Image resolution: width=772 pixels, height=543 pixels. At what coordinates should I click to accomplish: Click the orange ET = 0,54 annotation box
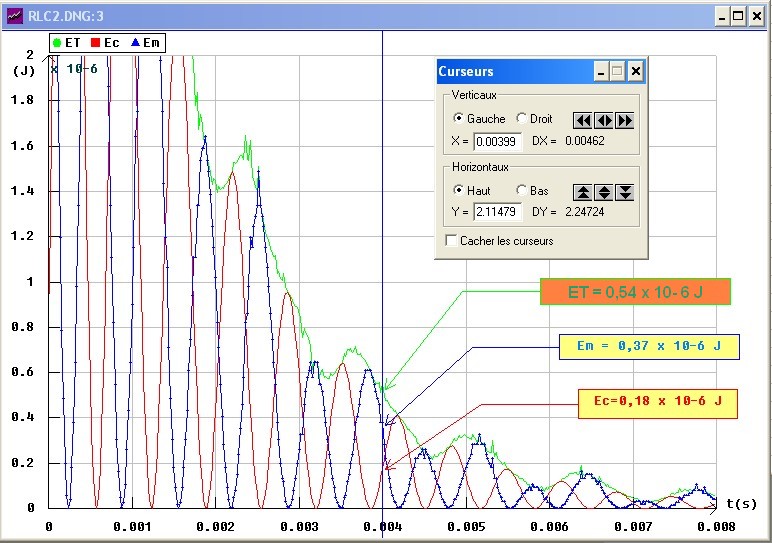[x=636, y=291]
